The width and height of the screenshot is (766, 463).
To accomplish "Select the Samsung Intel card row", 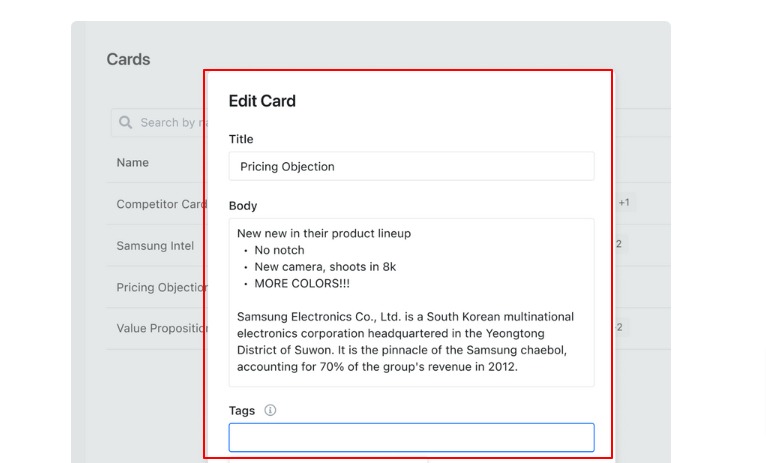I will tap(155, 245).
